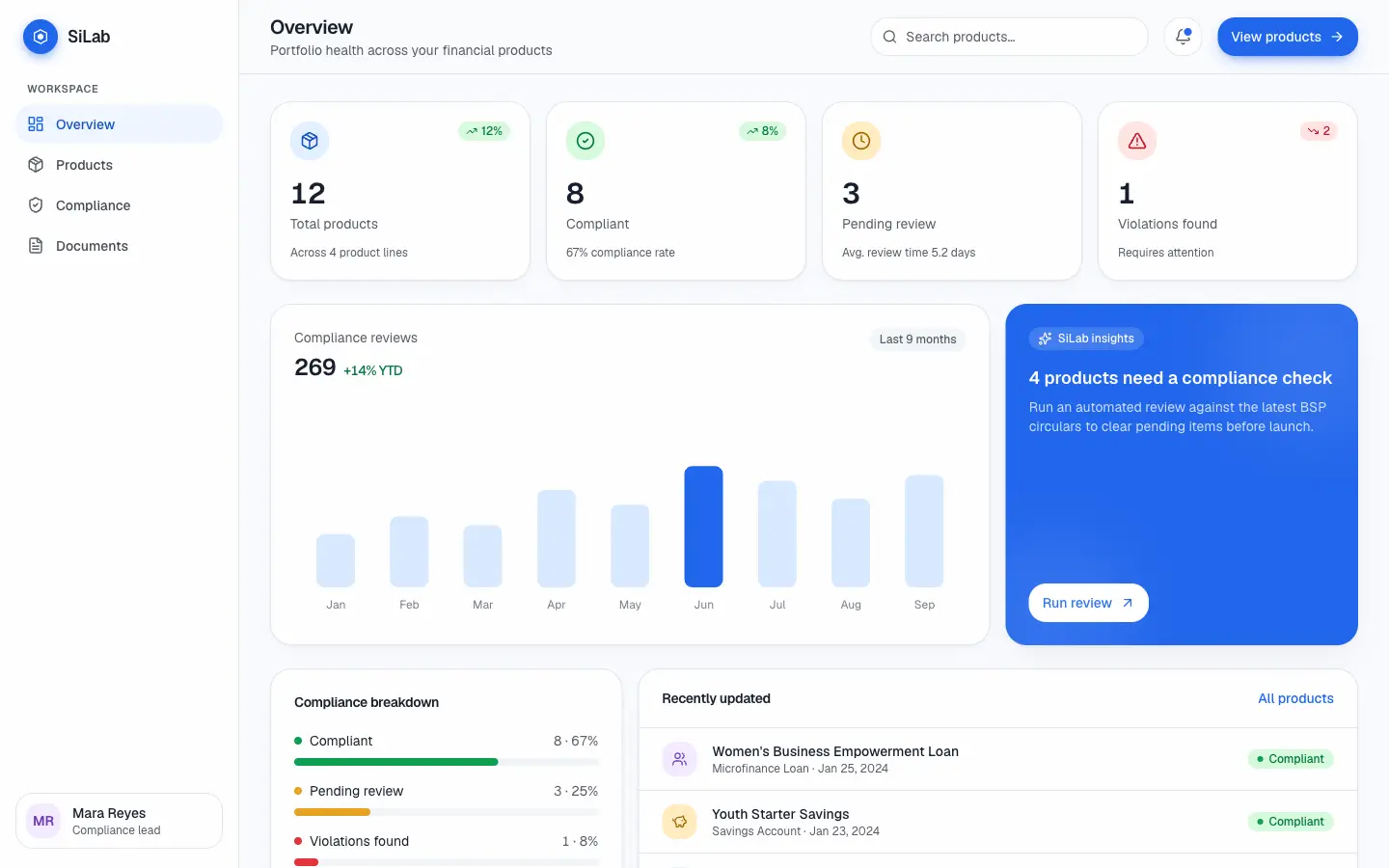Open Youth Starter Savings row
This screenshot has width=1389, height=868.
tap(998, 822)
